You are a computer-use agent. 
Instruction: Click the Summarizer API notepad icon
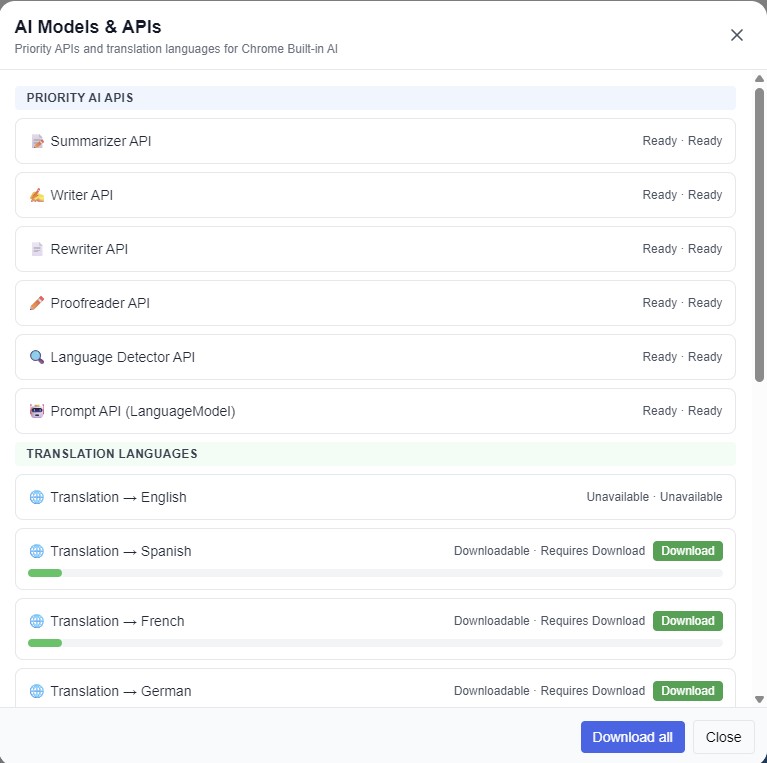click(37, 141)
